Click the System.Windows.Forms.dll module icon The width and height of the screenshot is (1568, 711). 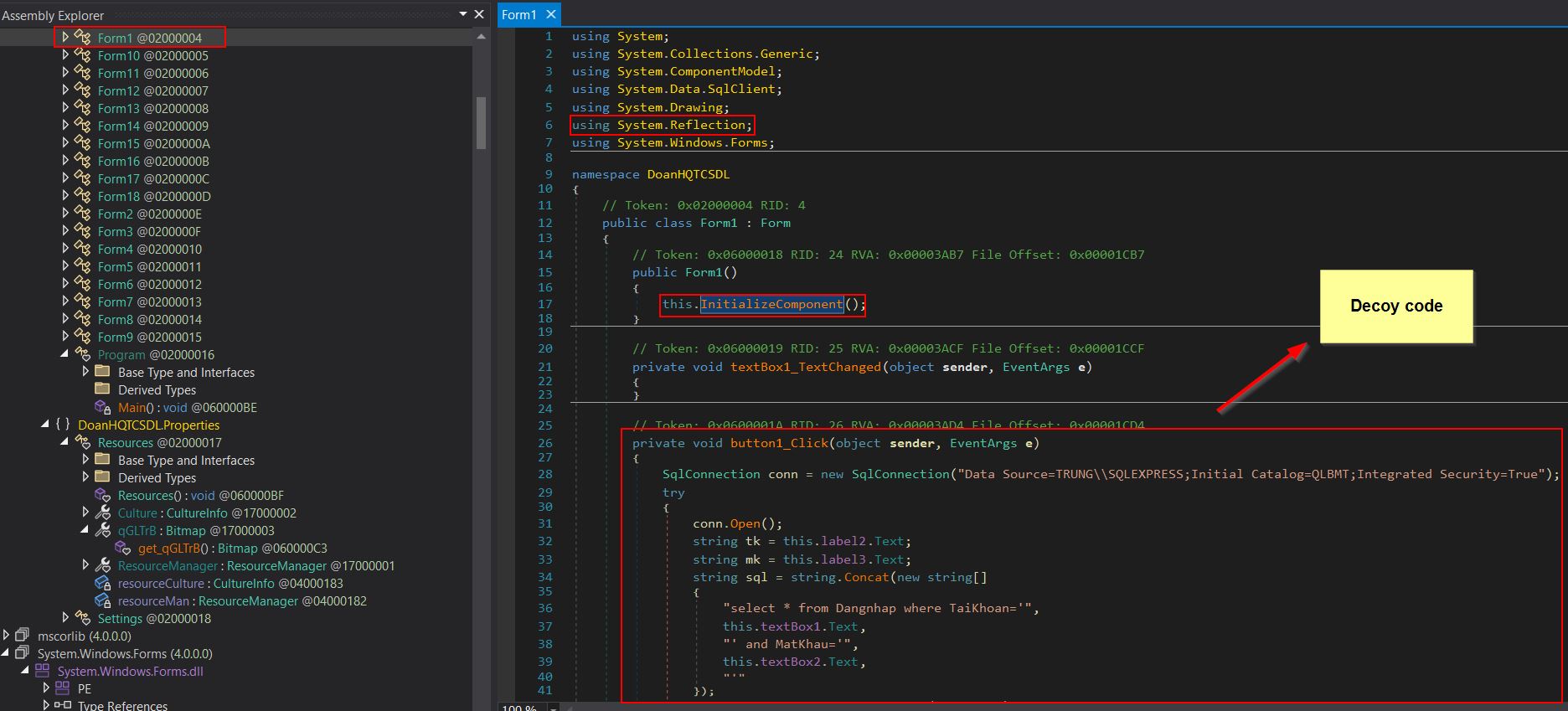click(x=42, y=671)
